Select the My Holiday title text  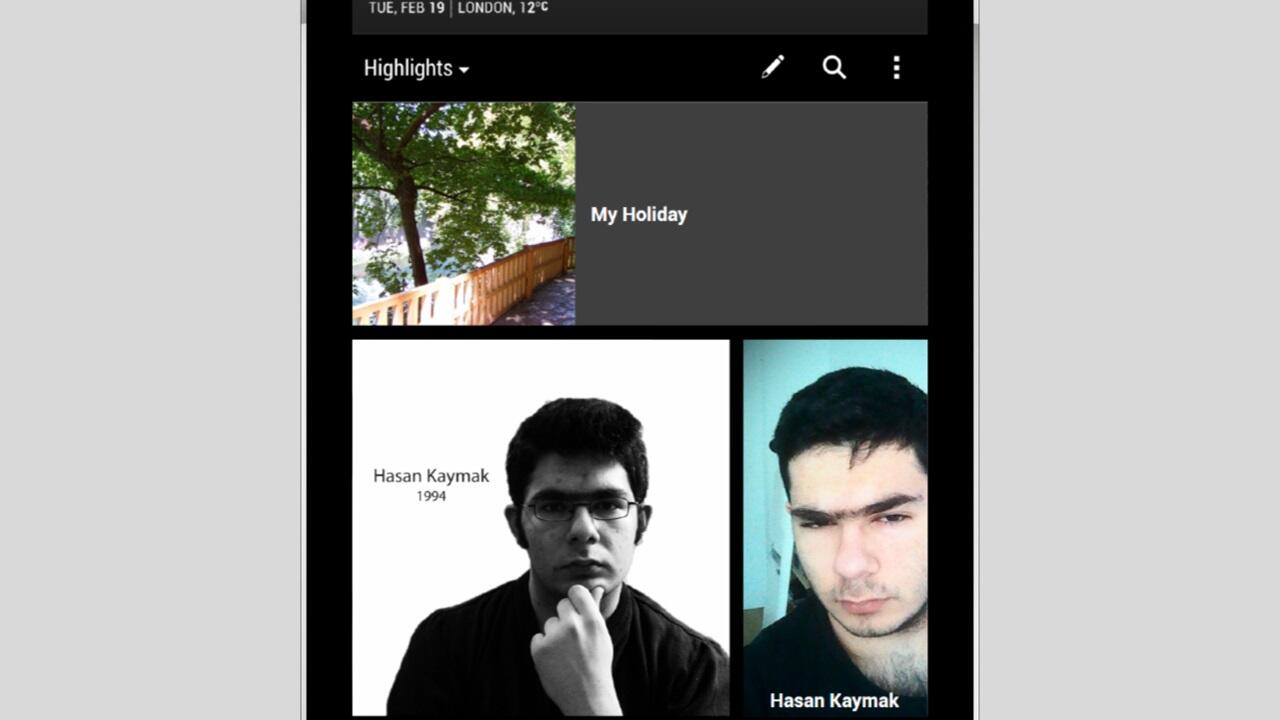[x=639, y=214]
